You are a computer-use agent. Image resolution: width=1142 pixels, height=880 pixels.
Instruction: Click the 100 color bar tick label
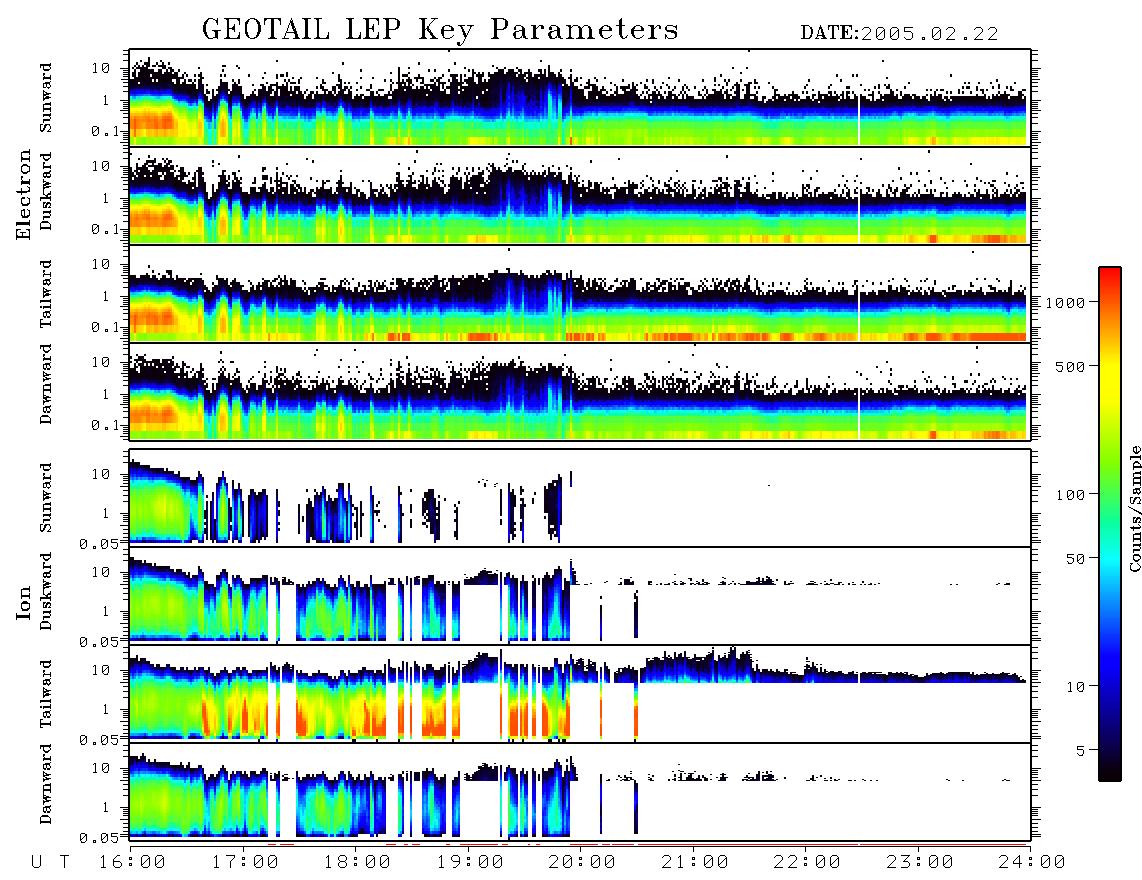point(1070,495)
